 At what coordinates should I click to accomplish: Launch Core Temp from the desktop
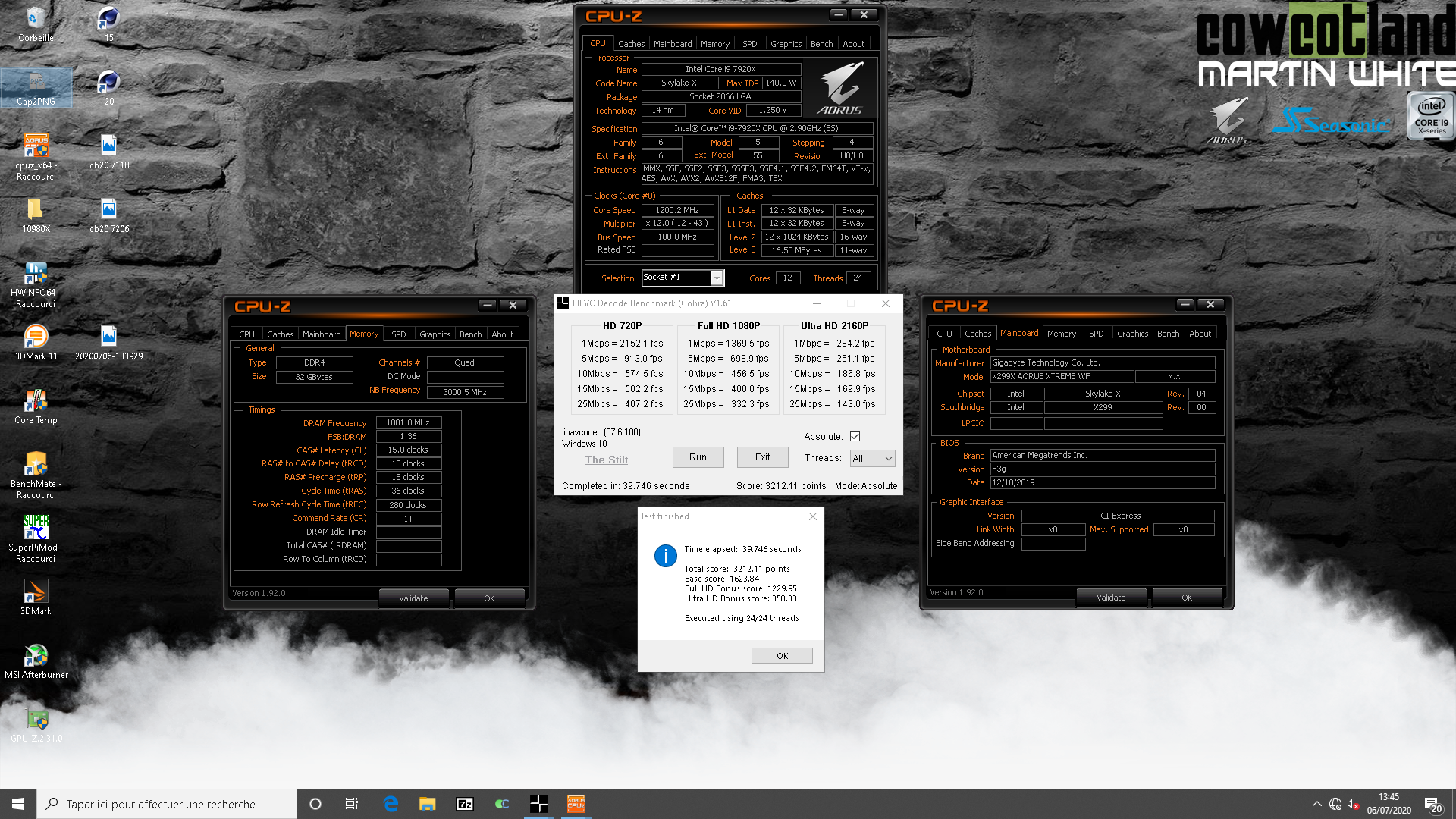[x=36, y=405]
